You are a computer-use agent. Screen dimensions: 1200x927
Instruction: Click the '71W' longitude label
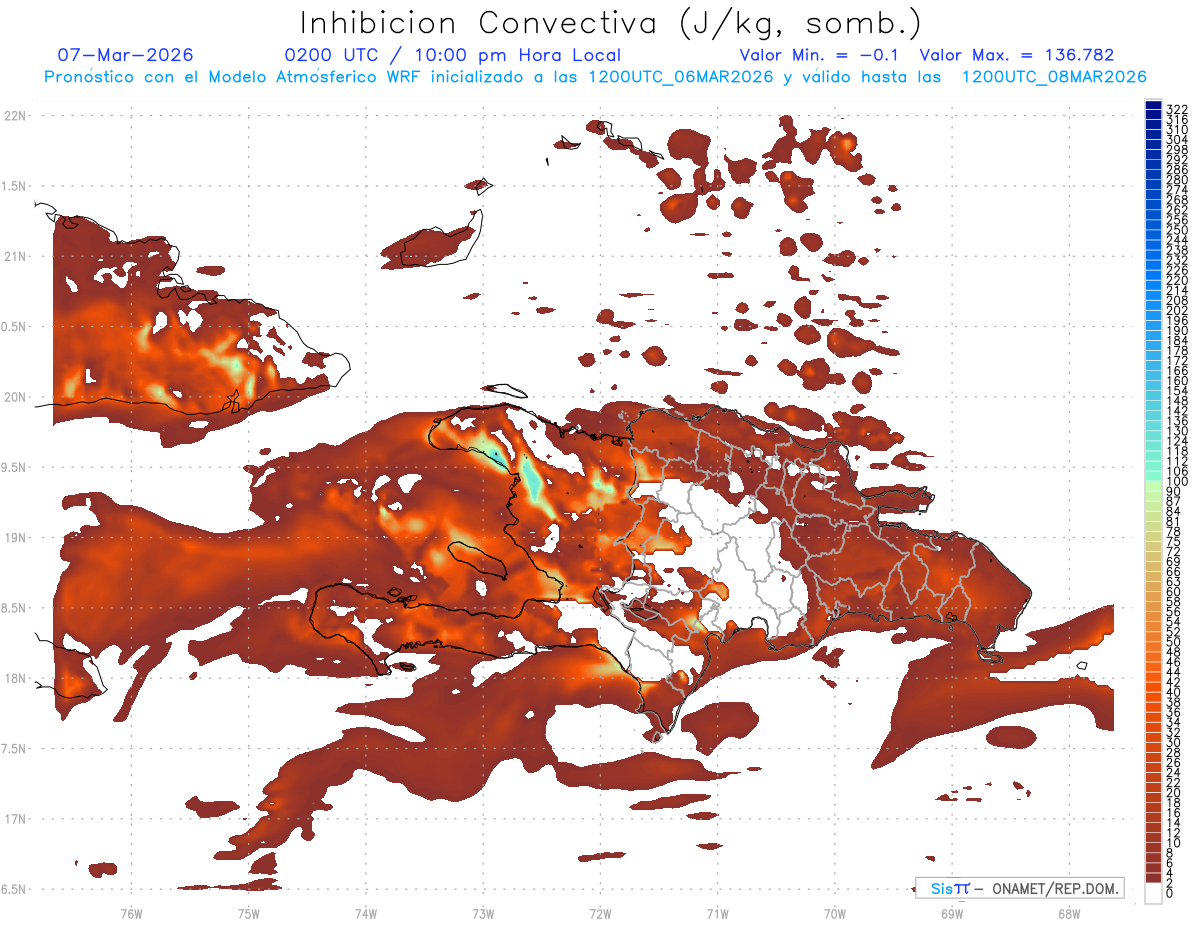[717, 913]
